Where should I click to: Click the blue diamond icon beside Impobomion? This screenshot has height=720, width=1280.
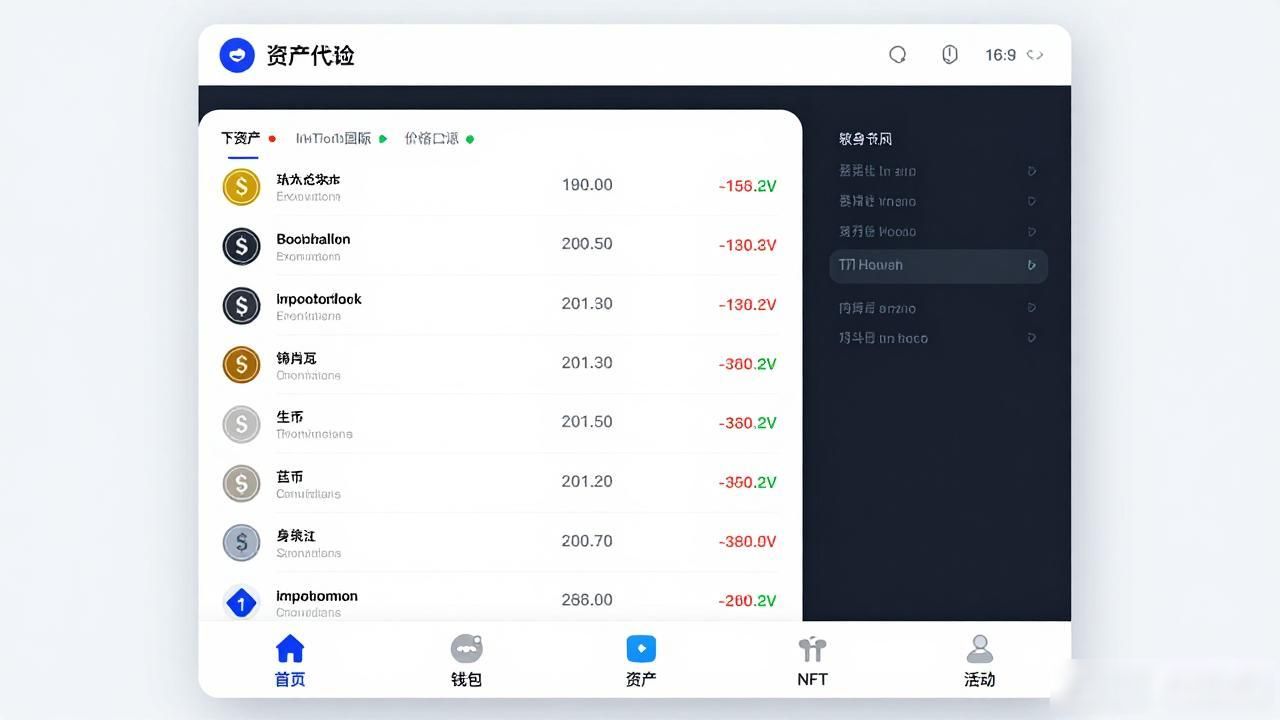[241, 603]
